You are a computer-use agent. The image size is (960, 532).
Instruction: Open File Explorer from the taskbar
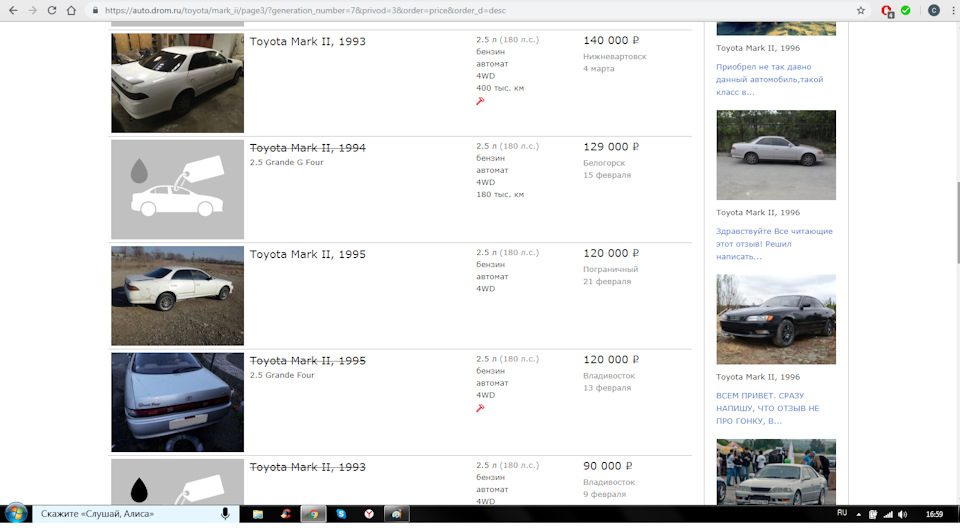tap(258, 514)
